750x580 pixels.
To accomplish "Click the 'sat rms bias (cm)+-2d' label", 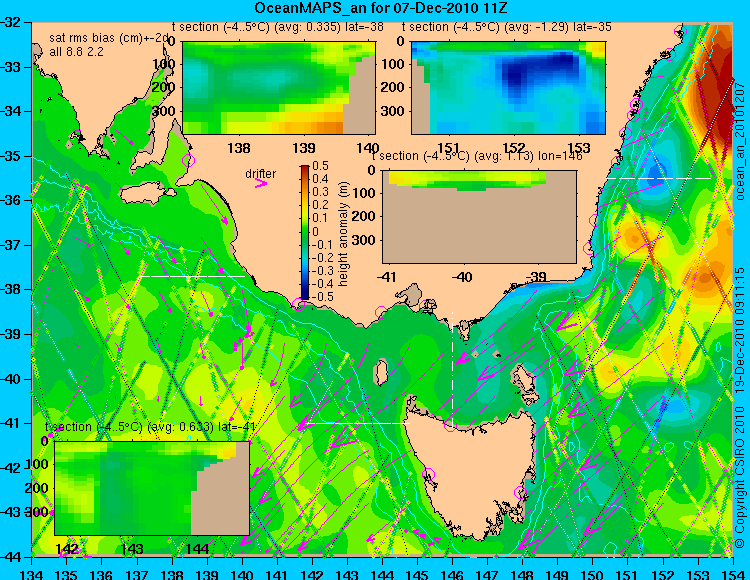I will pyautogui.click(x=110, y=38).
